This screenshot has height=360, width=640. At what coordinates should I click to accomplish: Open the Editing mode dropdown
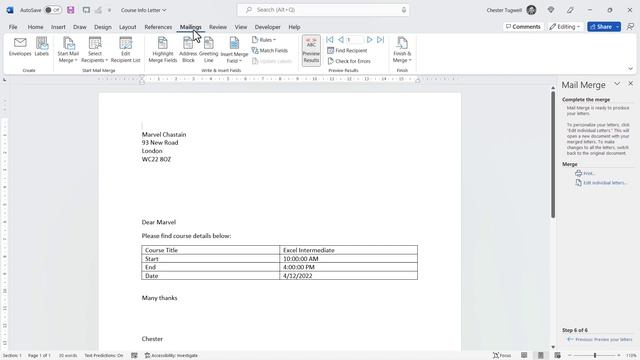pyautogui.click(x=564, y=27)
